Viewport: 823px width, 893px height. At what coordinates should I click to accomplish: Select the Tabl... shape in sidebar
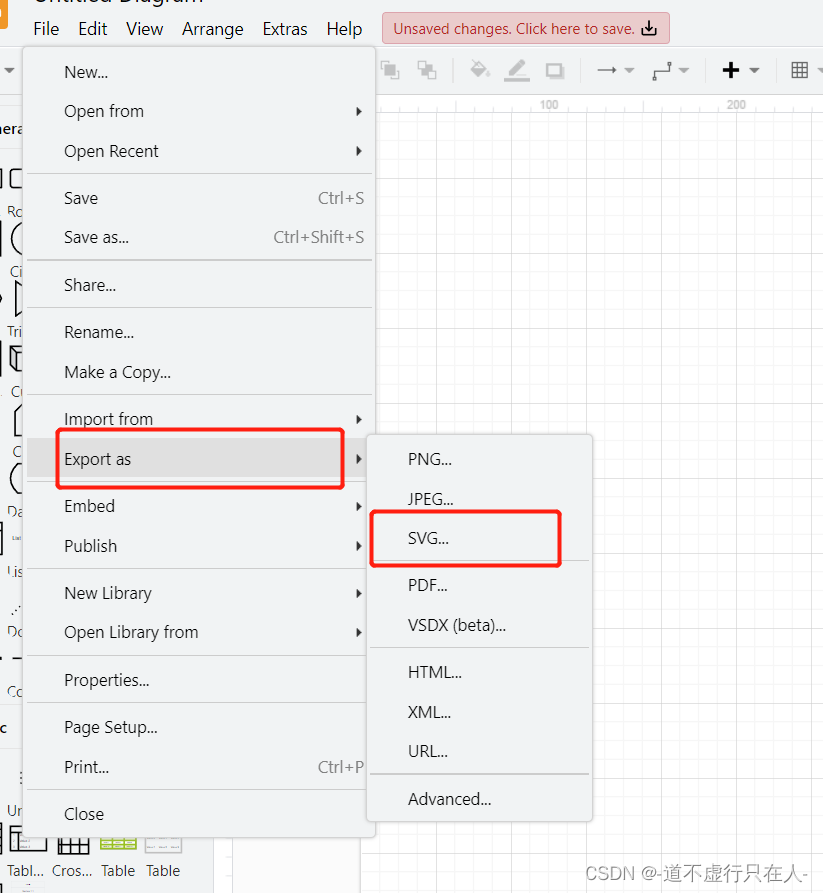coord(27,841)
